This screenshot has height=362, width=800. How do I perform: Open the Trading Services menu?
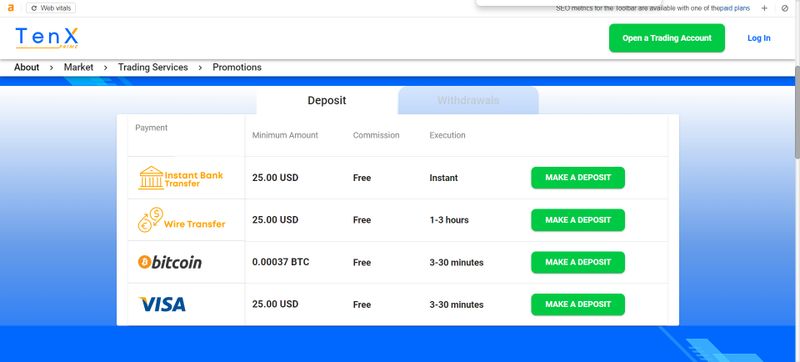click(x=153, y=67)
